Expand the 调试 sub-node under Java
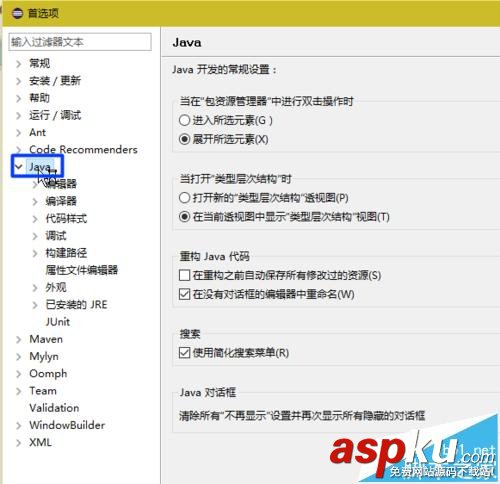 pos(35,236)
